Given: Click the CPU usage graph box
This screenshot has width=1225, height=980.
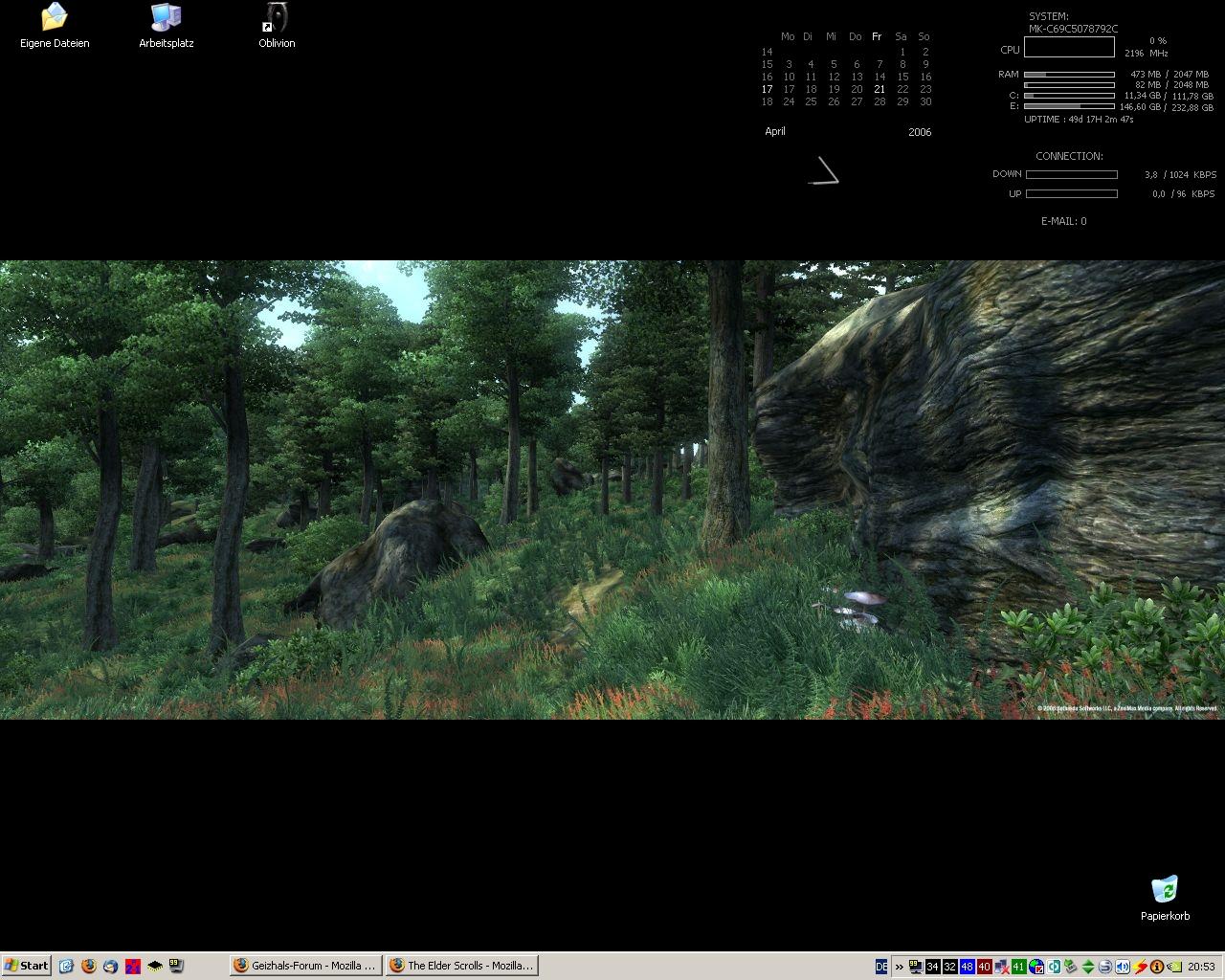Looking at the screenshot, I should (1069, 47).
